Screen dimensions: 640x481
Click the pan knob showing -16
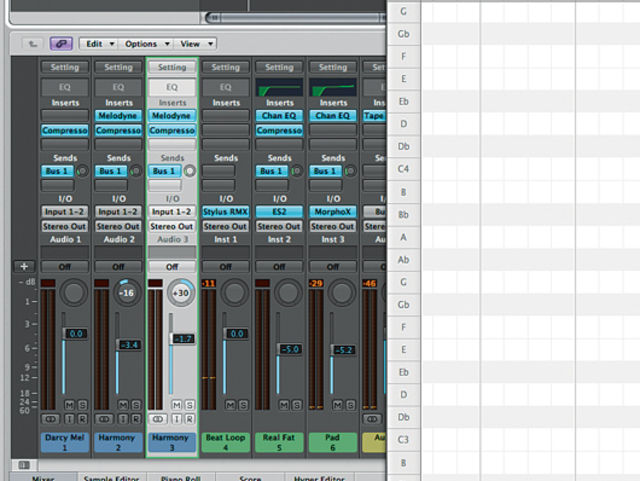point(127,293)
